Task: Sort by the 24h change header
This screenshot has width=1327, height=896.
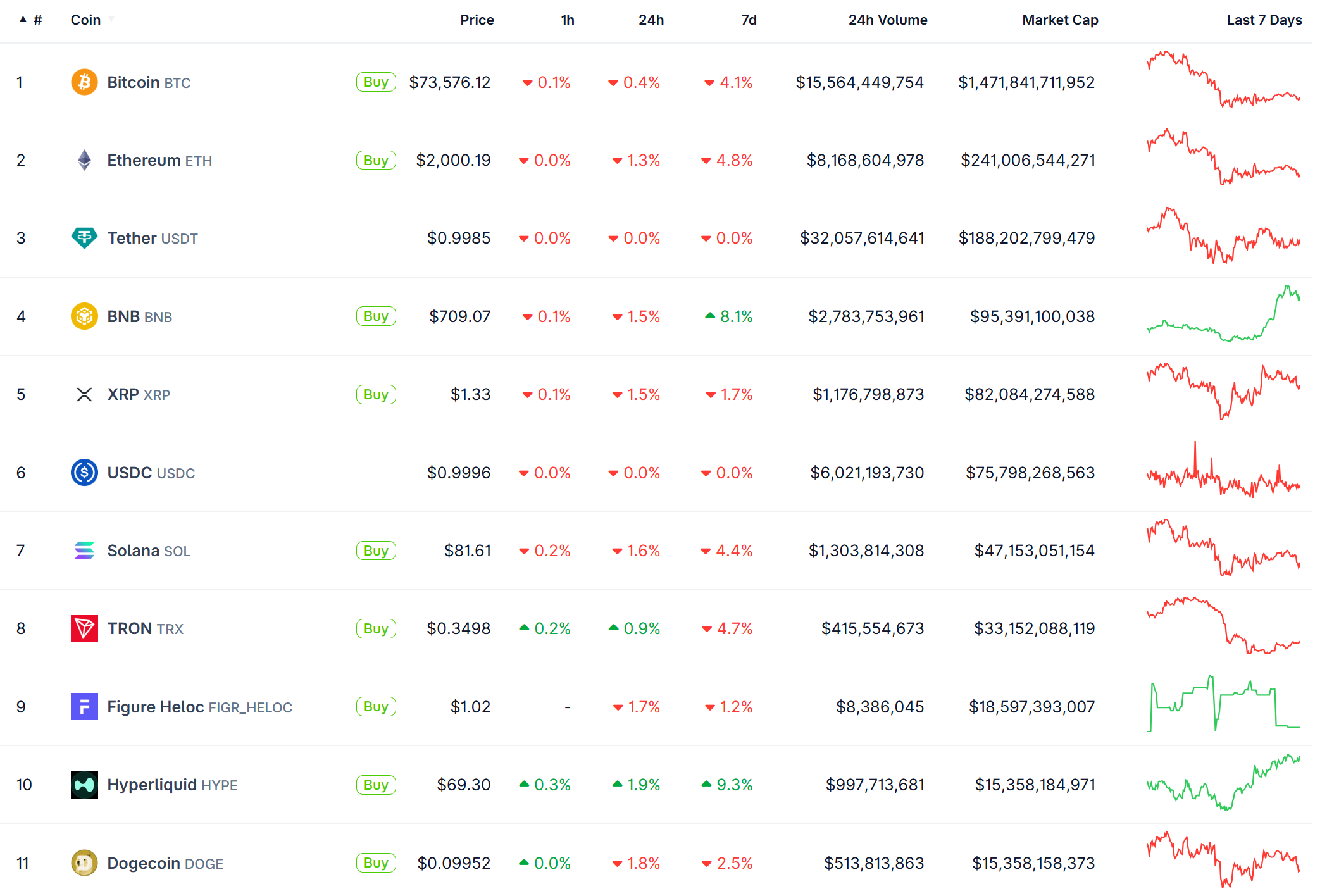Action: [651, 20]
